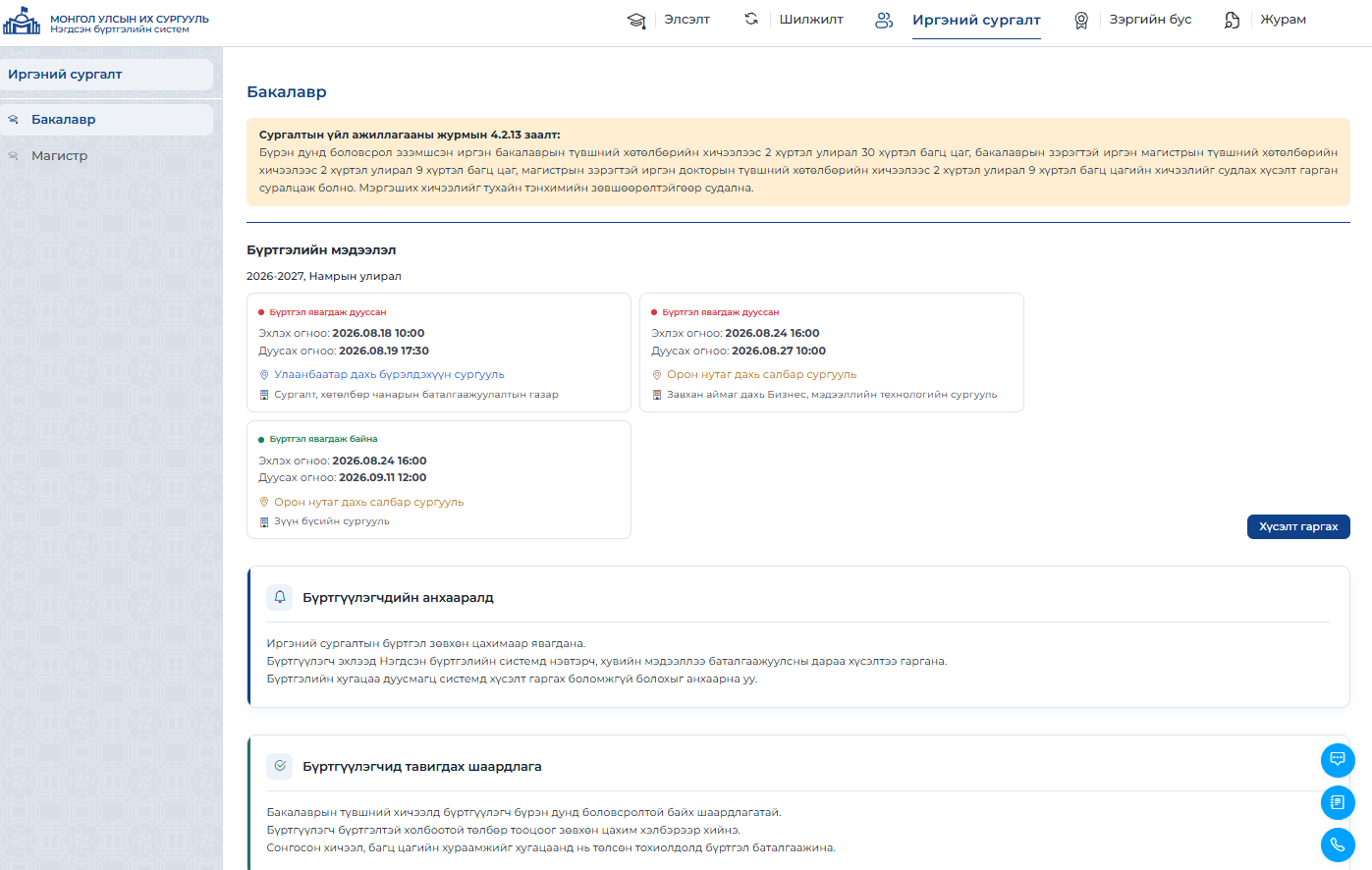Click the Бүртгэлийн мэдээлэл heading

[x=321, y=250]
